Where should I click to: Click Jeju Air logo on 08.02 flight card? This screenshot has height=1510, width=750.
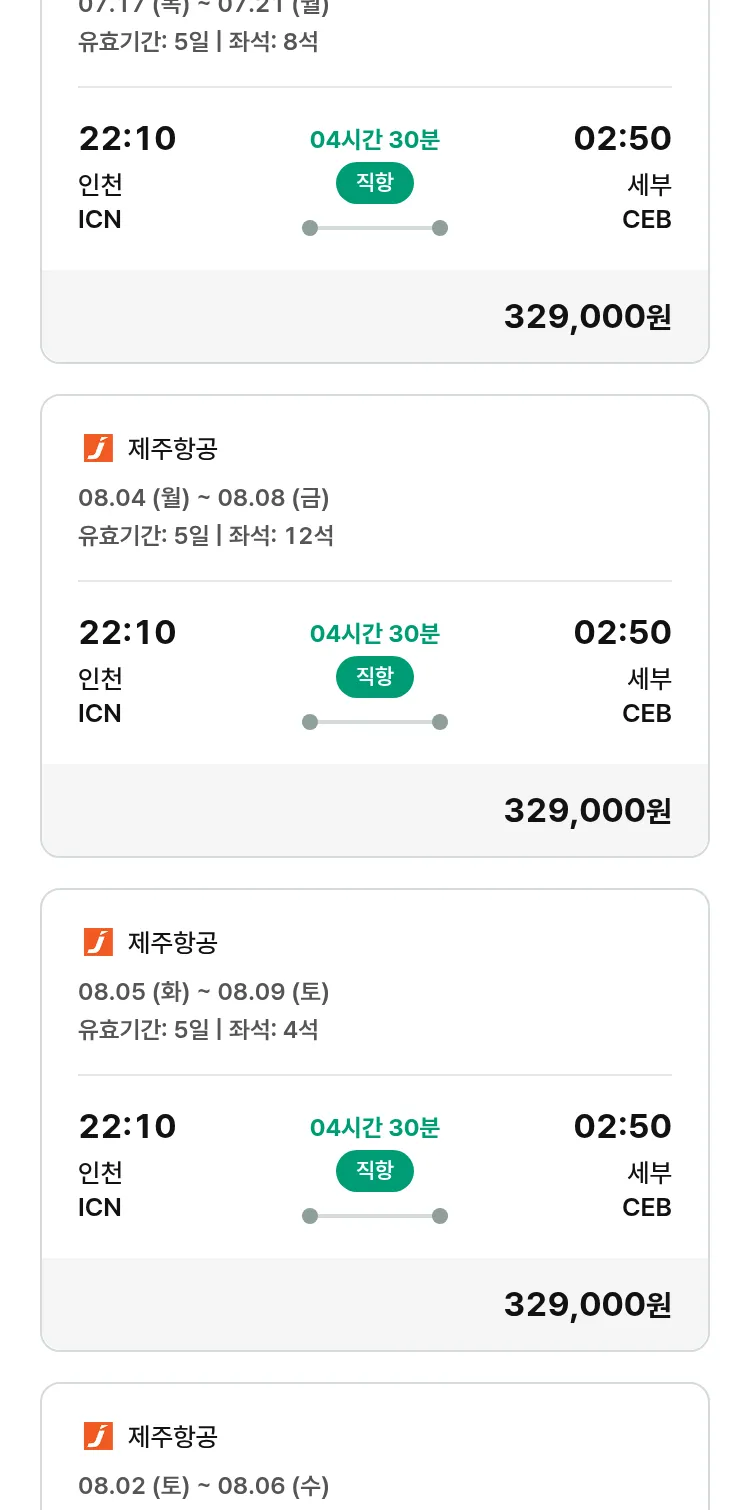pos(98,1436)
